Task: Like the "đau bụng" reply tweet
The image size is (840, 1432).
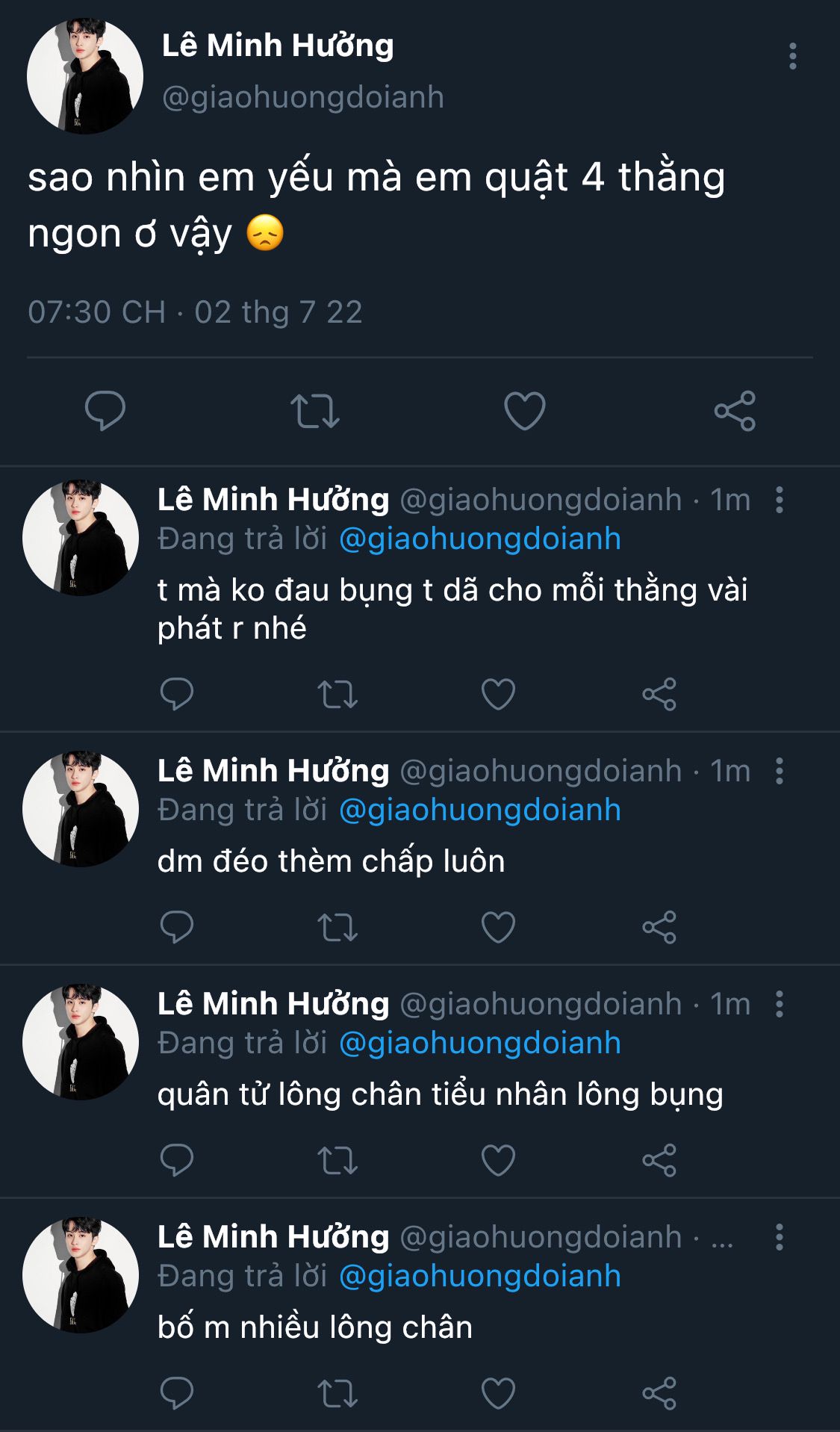Action: click(x=498, y=694)
